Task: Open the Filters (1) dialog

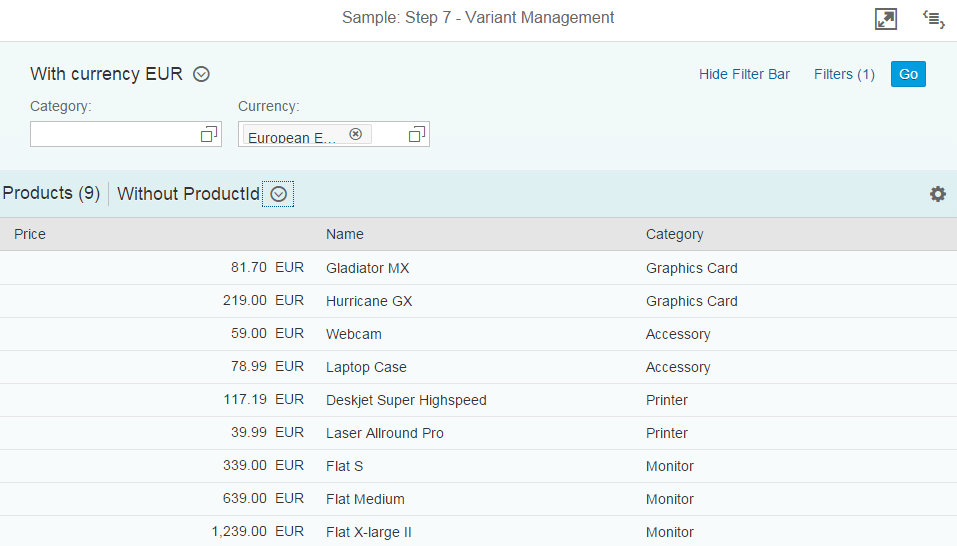Action: pyautogui.click(x=844, y=74)
